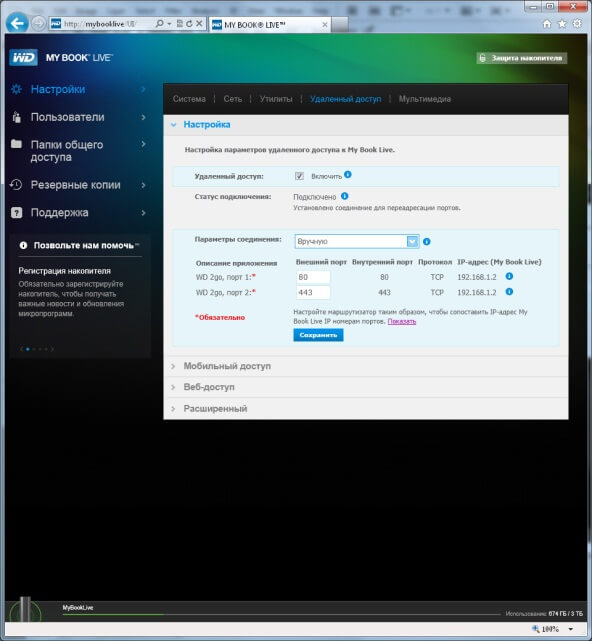Stop loading with address bar X
Image resolution: width=592 pixels, height=641 pixels.
(199, 24)
